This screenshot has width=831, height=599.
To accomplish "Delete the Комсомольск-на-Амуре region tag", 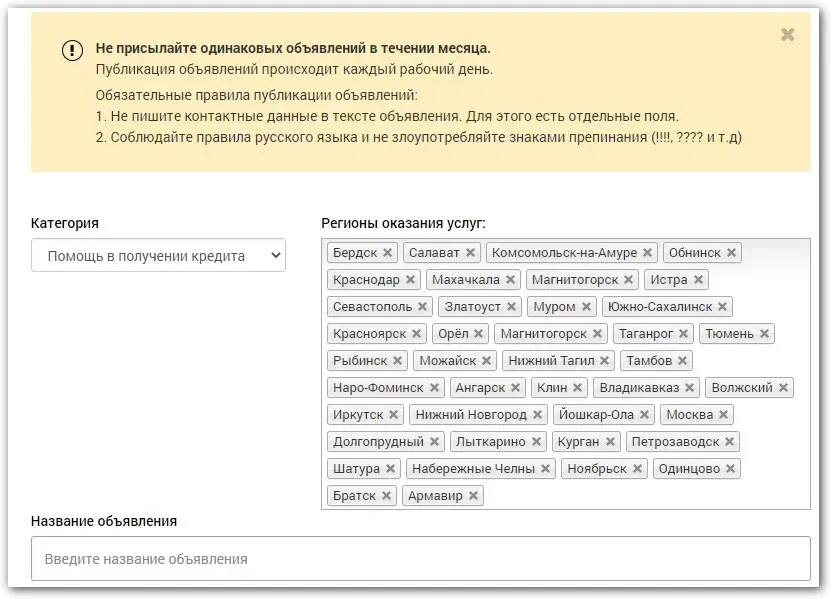I will point(647,253).
